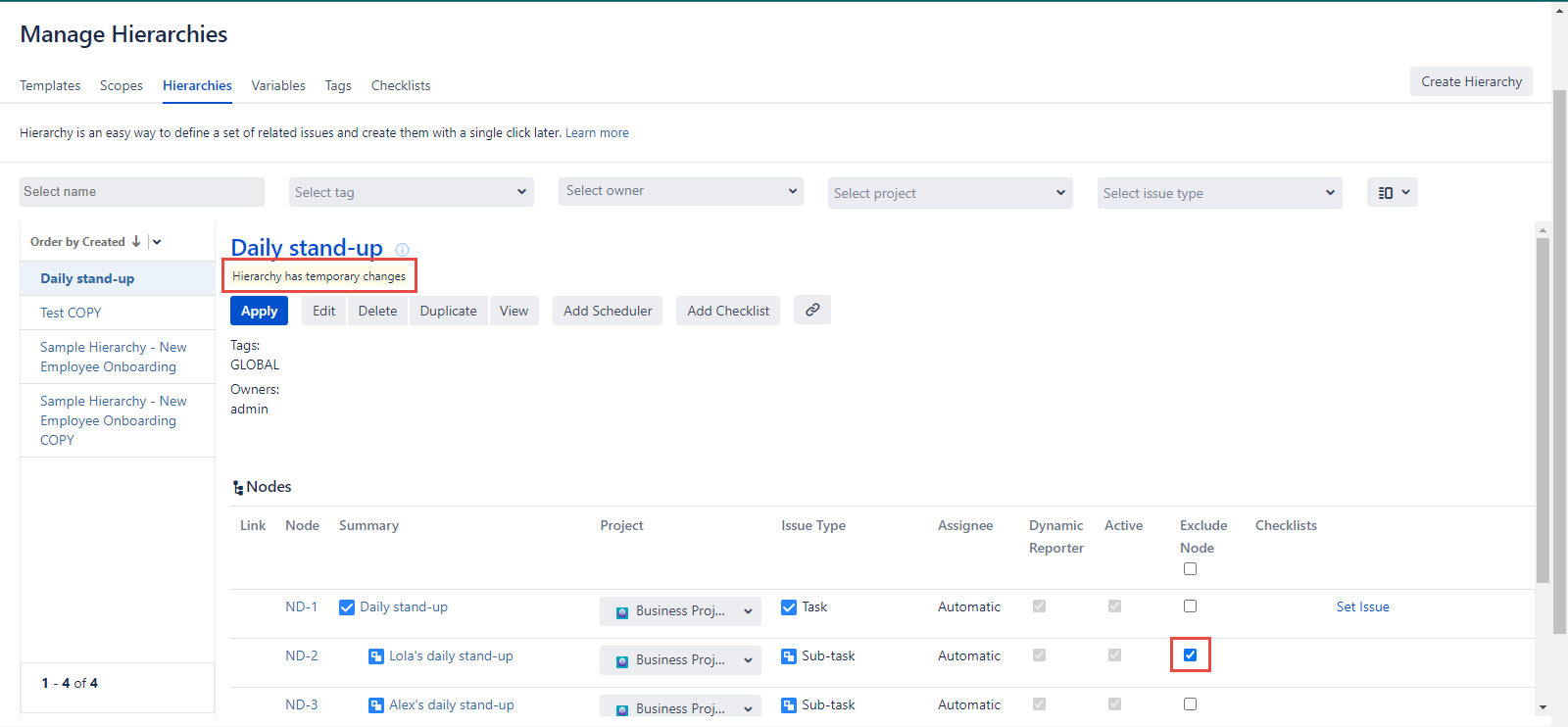Check Exclude Node for ND-1
The width and height of the screenshot is (1568, 727).
[1190, 606]
